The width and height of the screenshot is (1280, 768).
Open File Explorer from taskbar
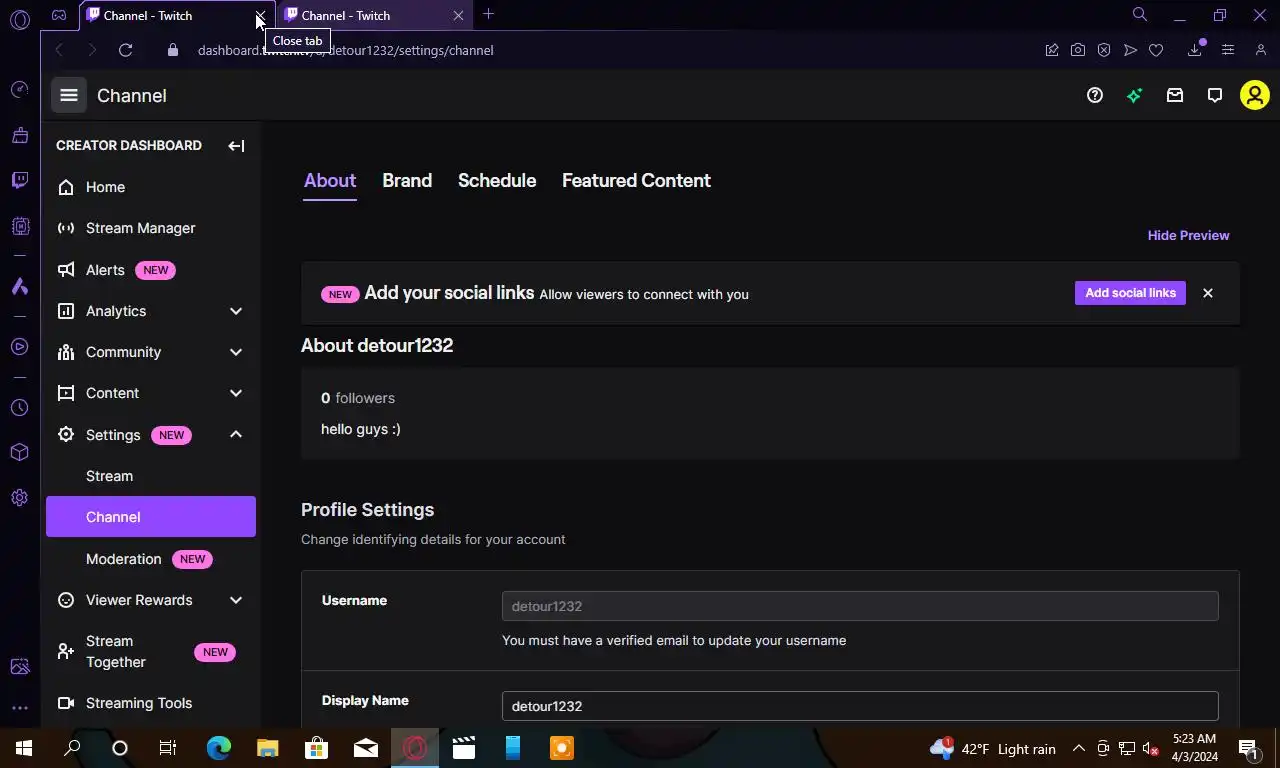pyautogui.click(x=268, y=748)
